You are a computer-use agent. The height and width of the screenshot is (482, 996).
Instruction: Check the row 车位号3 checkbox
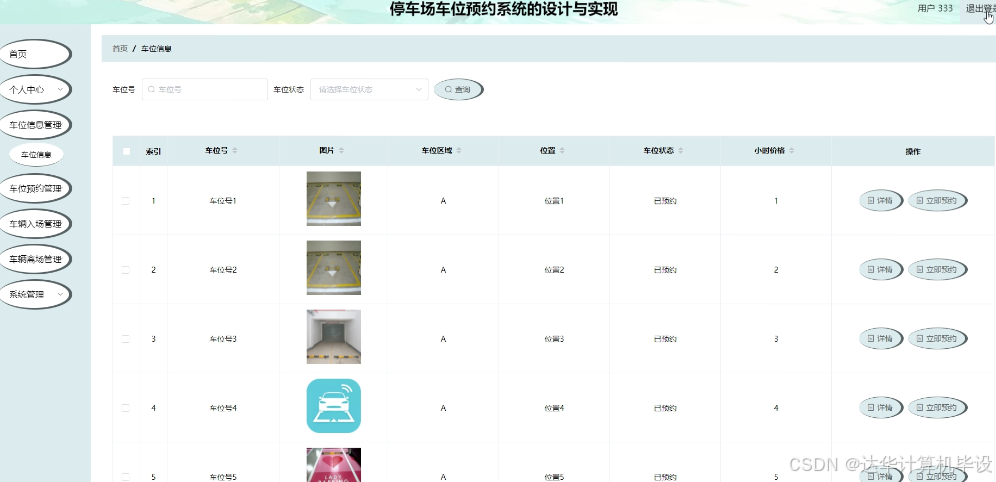click(x=126, y=339)
